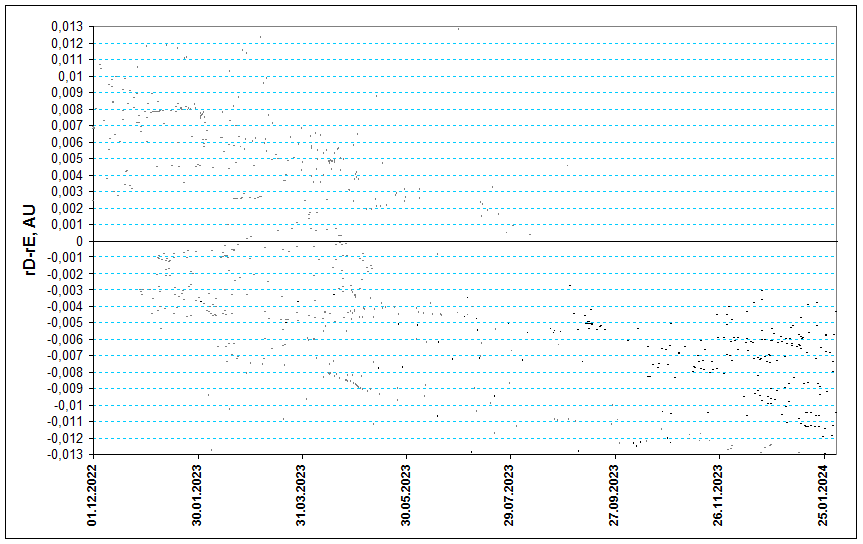Select the y-axis label 0,001
Image resolution: width=863 pixels, height=544 pixels.
click(67, 225)
